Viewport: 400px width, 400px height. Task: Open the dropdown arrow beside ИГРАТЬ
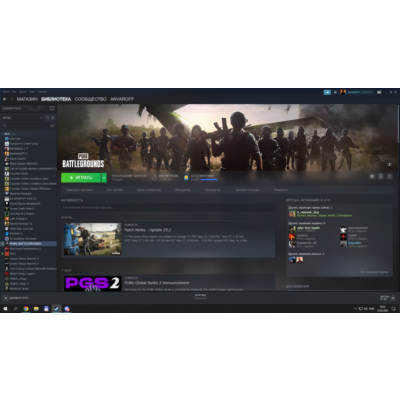point(104,178)
